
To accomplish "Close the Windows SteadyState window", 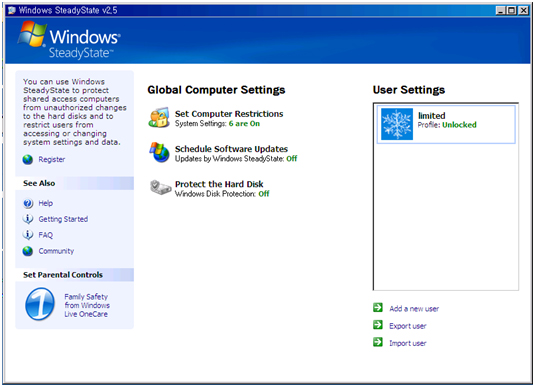I will [523, 10].
